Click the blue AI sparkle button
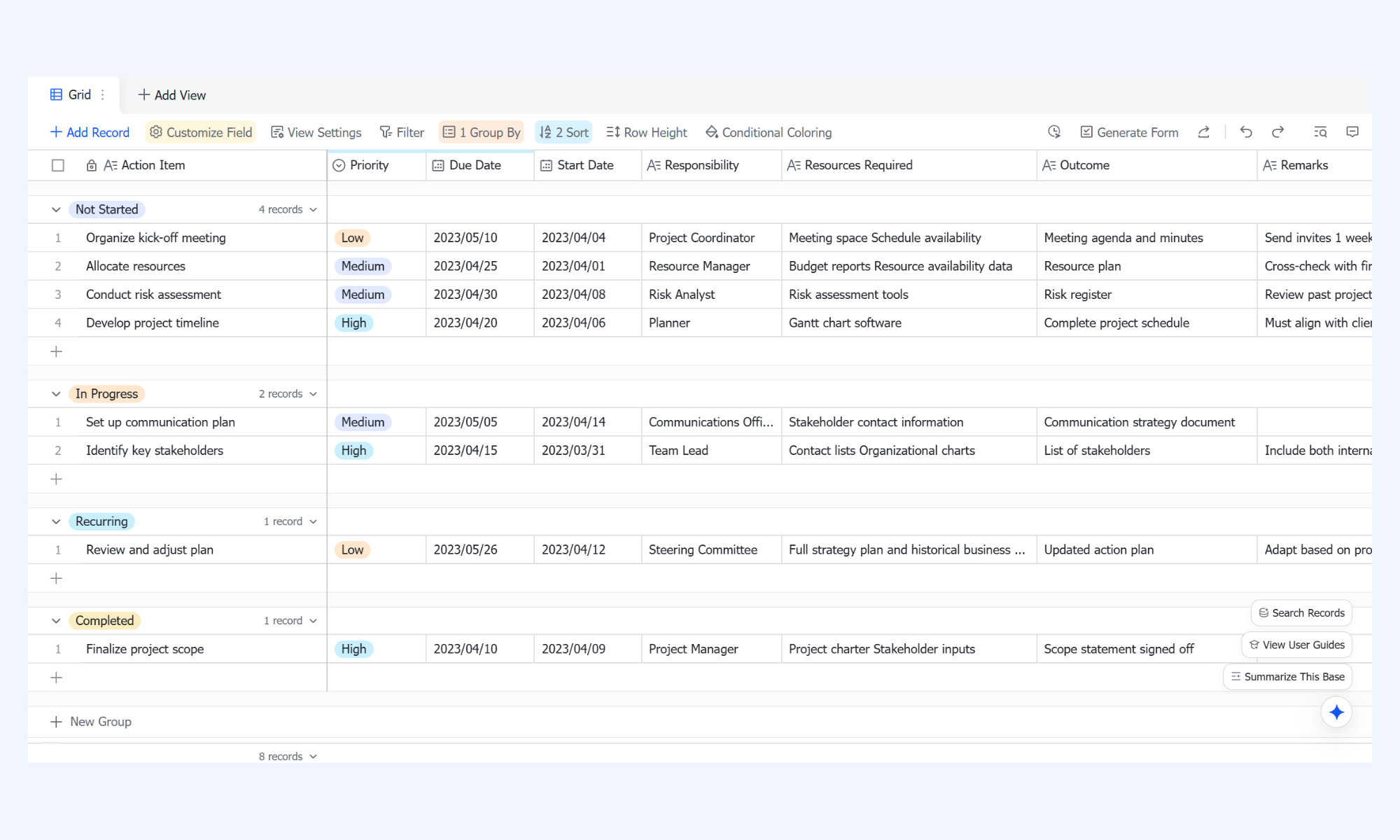The height and width of the screenshot is (840, 1400). 1336,713
